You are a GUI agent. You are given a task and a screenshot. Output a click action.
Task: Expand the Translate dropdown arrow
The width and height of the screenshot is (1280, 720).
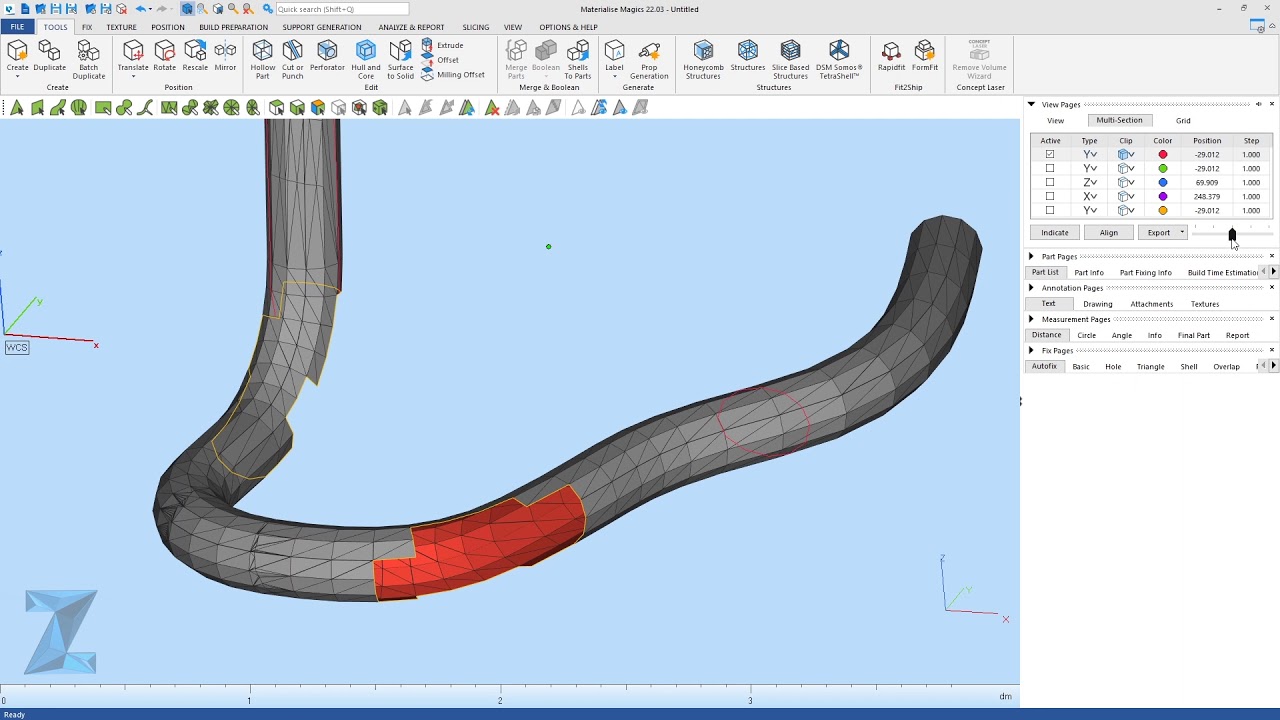click(133, 77)
